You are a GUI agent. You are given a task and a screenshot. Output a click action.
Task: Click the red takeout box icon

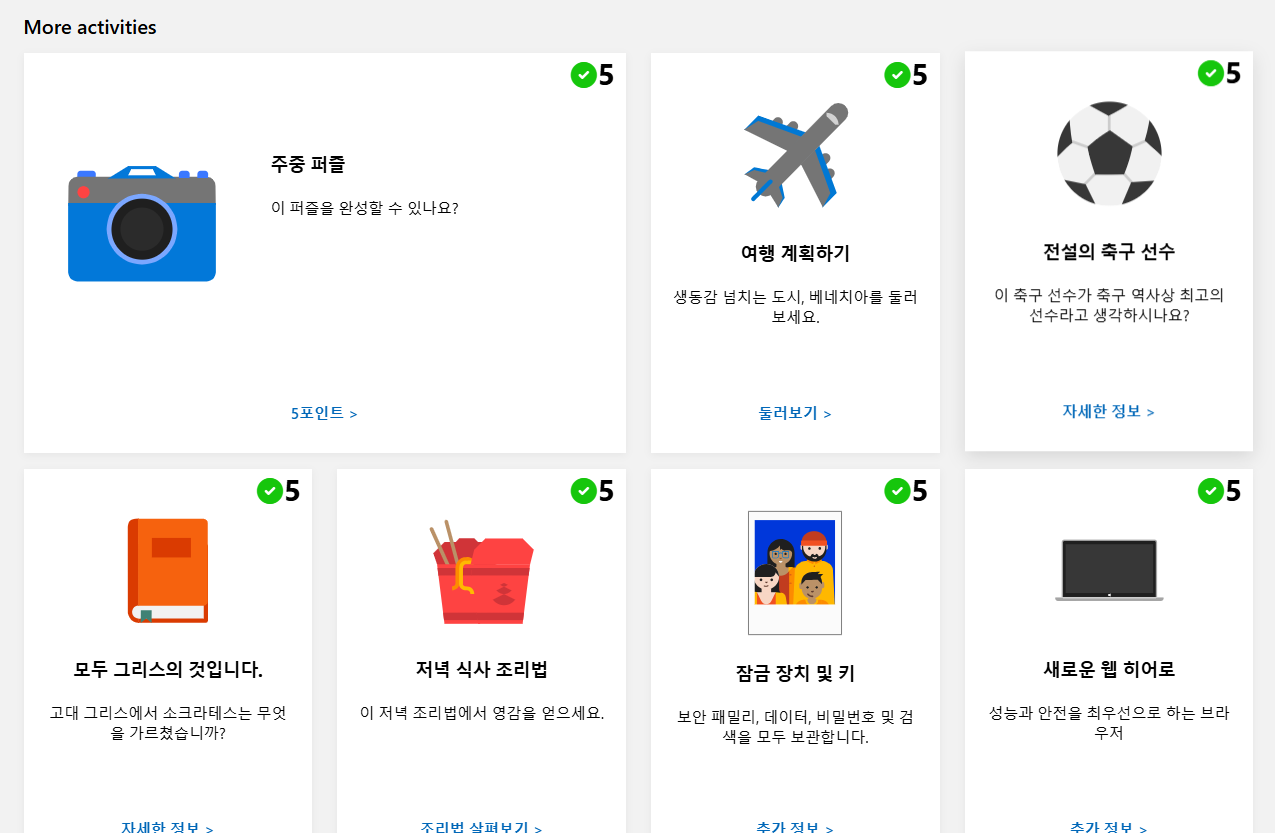pyautogui.click(x=482, y=571)
